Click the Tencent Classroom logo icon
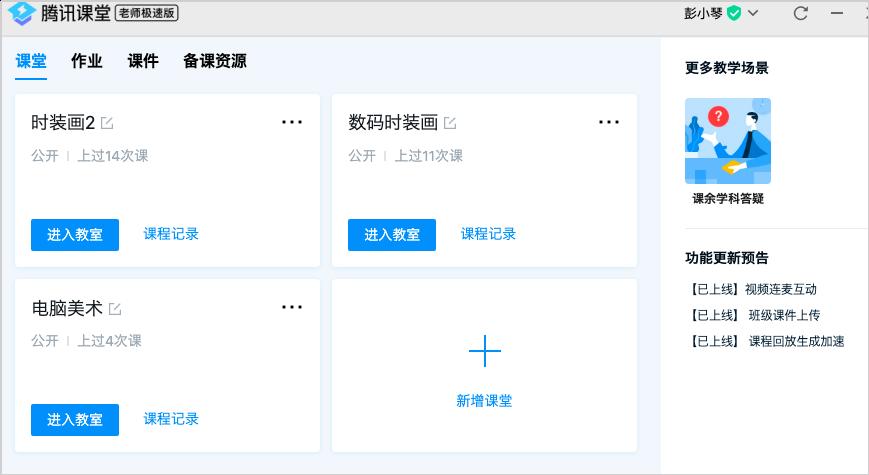This screenshot has width=869, height=475. [x=22, y=13]
